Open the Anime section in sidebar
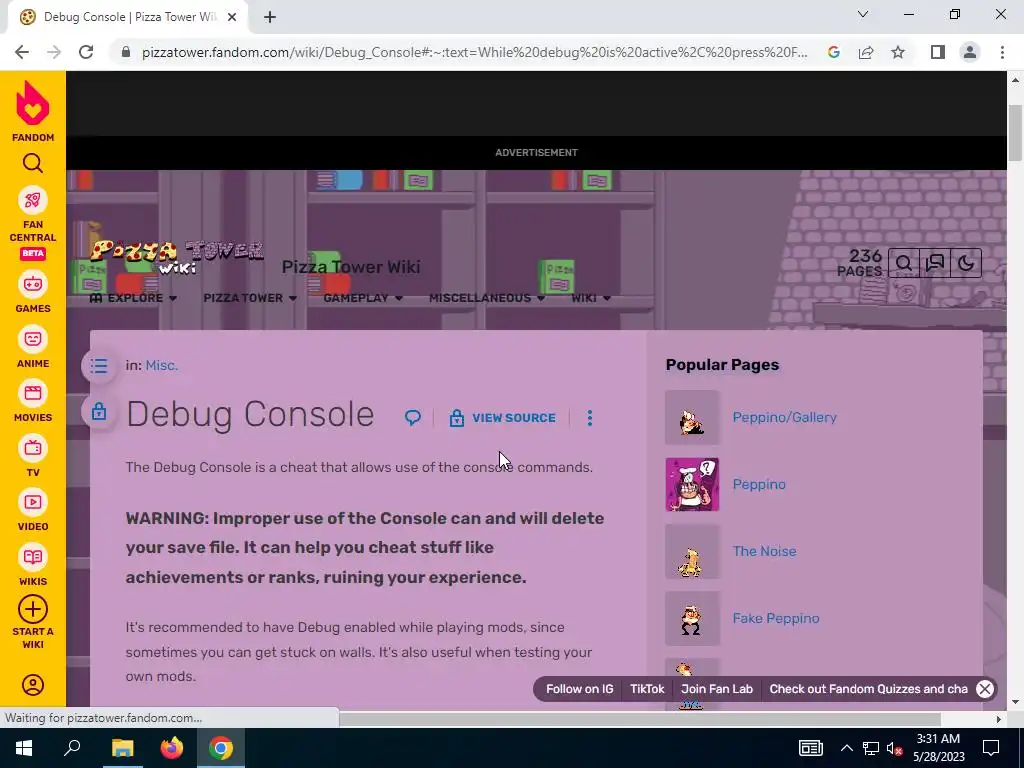 tap(33, 347)
